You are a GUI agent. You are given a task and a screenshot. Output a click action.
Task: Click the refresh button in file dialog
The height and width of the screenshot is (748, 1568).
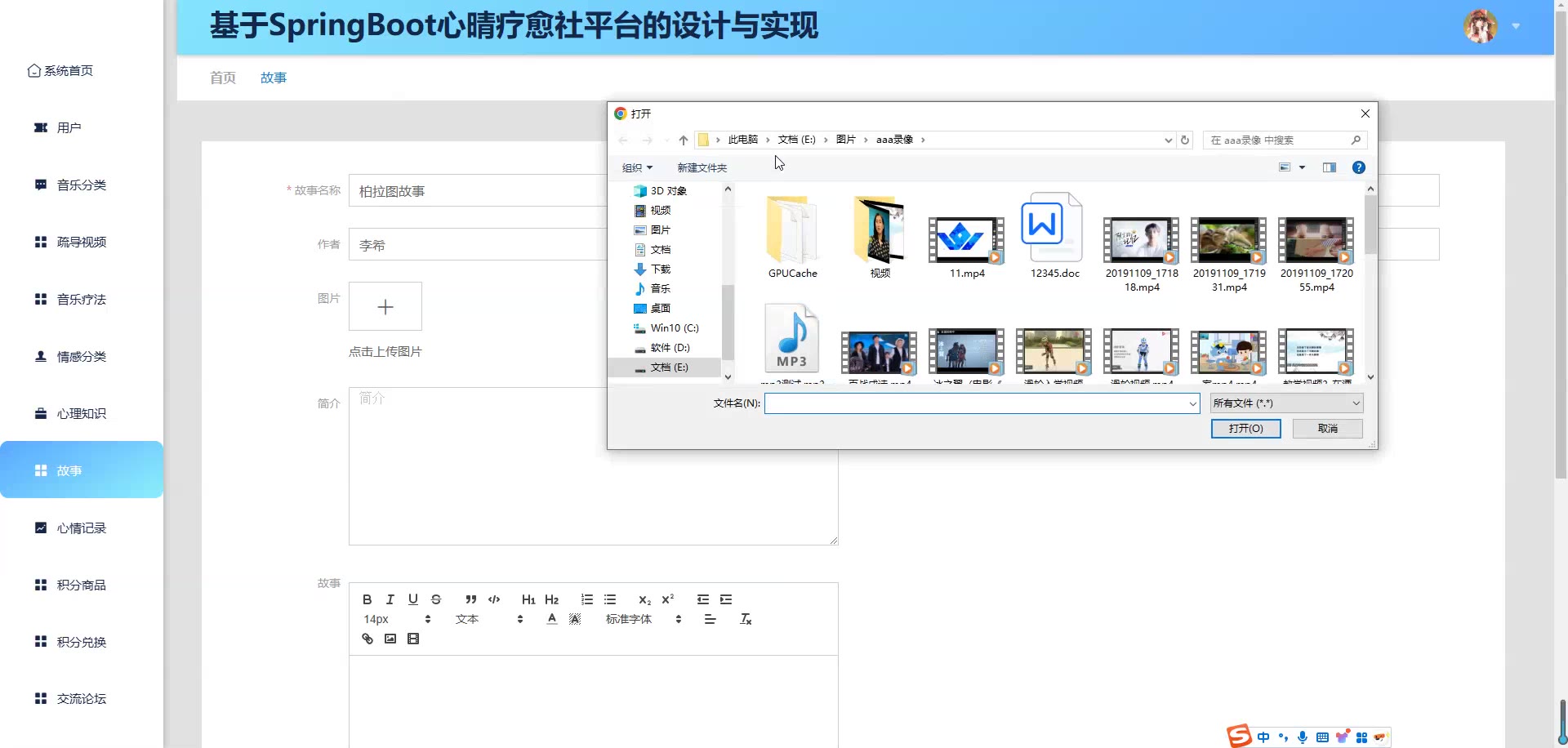pos(1185,140)
